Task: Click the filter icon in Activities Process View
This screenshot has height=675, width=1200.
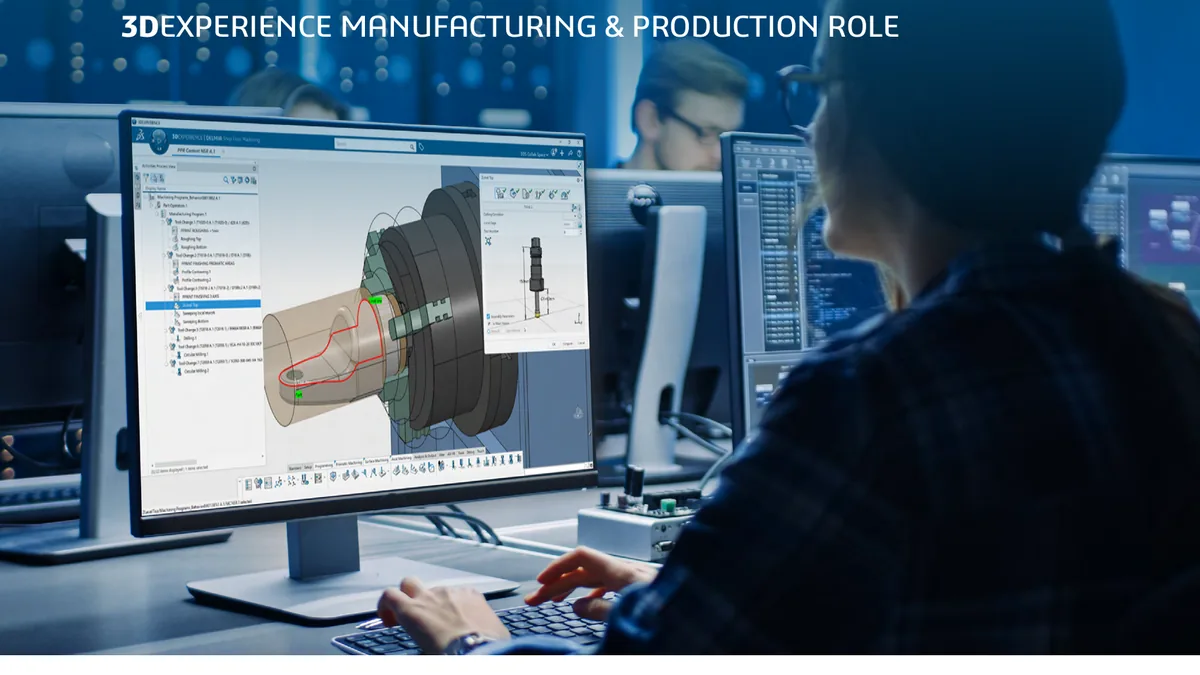Action: (146, 177)
